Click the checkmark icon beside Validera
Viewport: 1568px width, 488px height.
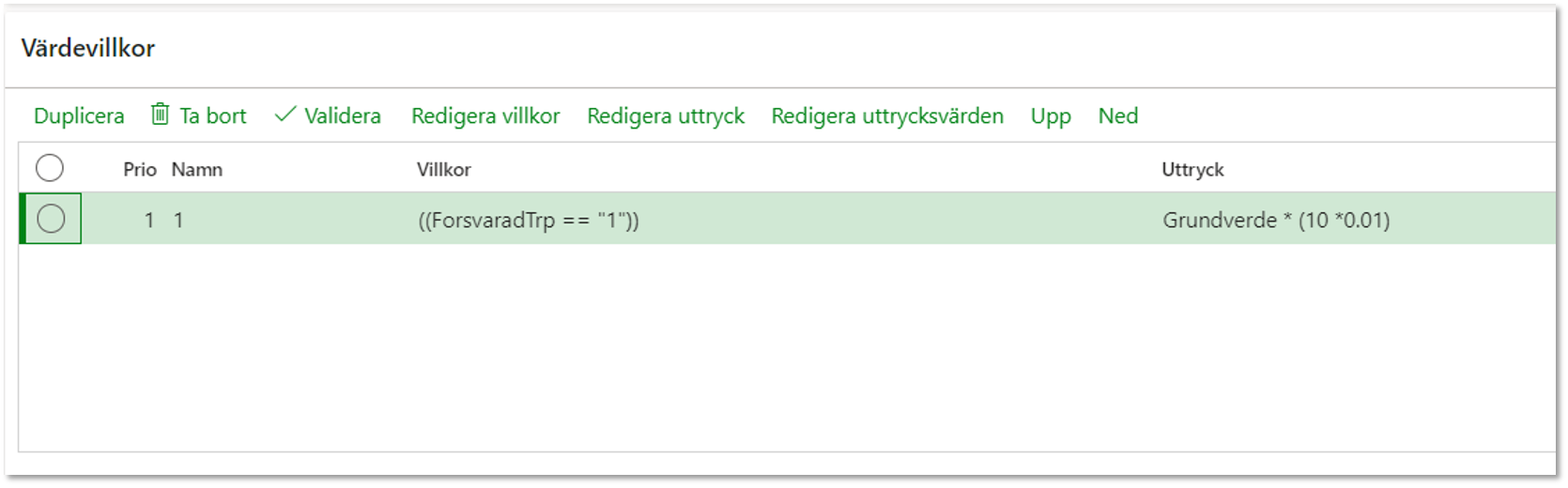pos(285,114)
